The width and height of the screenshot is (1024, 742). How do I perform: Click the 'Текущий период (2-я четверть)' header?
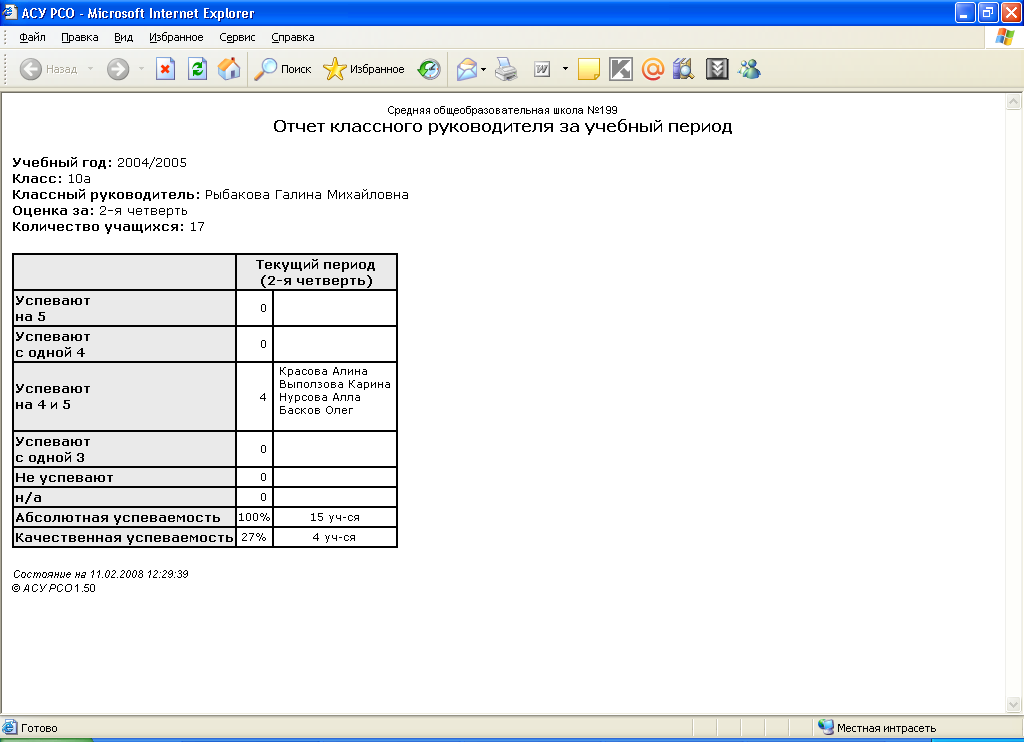[316, 272]
